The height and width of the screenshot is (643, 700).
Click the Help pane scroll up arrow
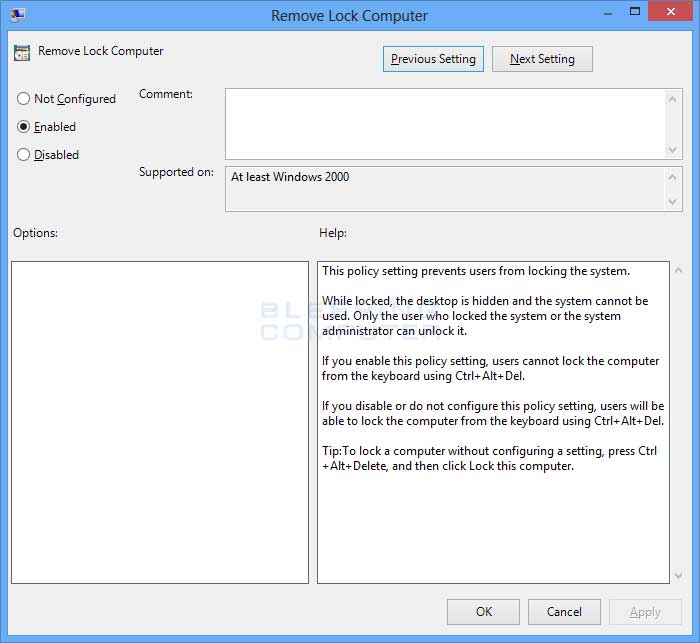point(678,270)
